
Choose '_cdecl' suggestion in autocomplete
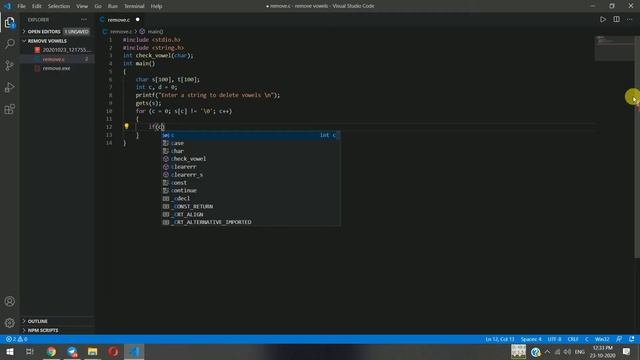tap(251, 198)
